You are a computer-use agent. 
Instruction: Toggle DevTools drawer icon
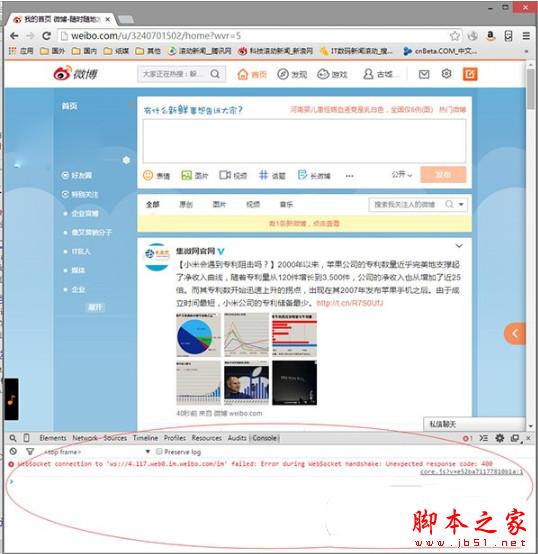pyautogui.click(x=483, y=438)
